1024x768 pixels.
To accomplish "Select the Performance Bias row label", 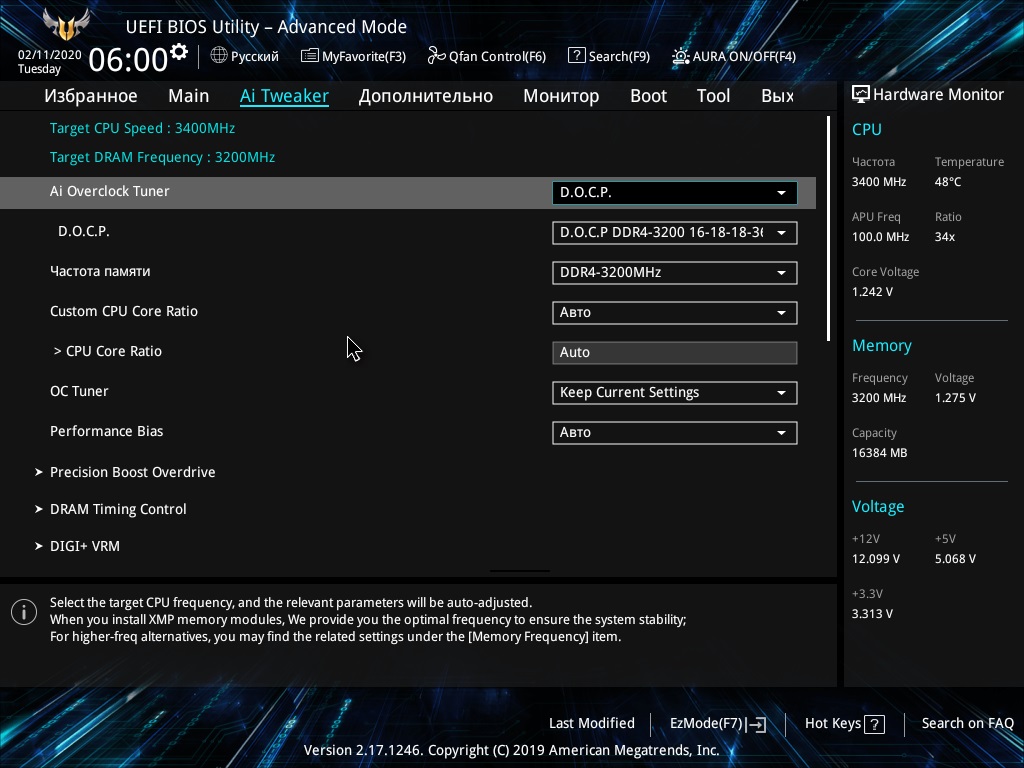I will pyautogui.click(x=106, y=431).
